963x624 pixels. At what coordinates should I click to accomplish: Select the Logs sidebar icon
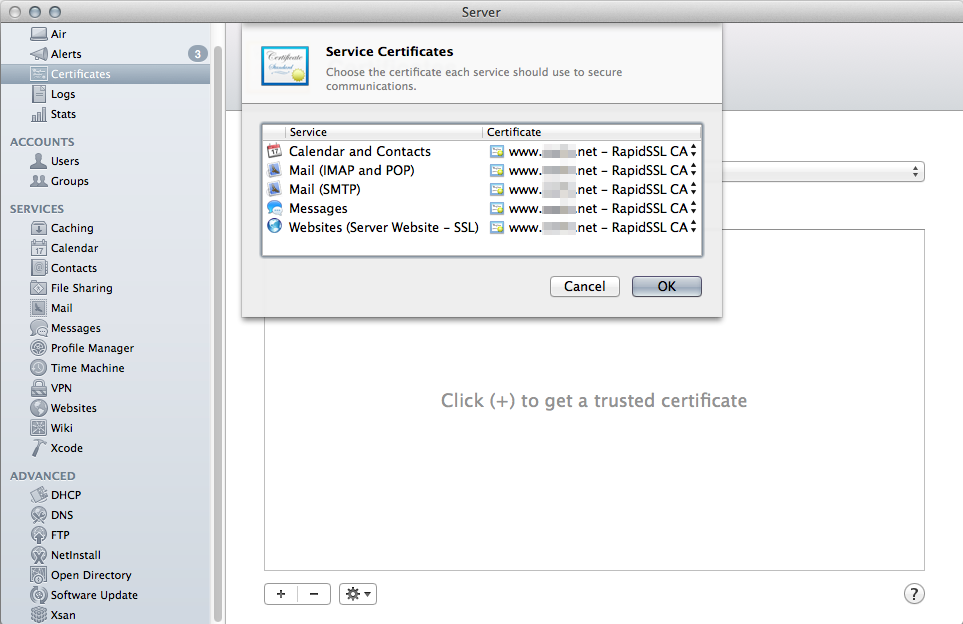pyautogui.click(x=39, y=94)
